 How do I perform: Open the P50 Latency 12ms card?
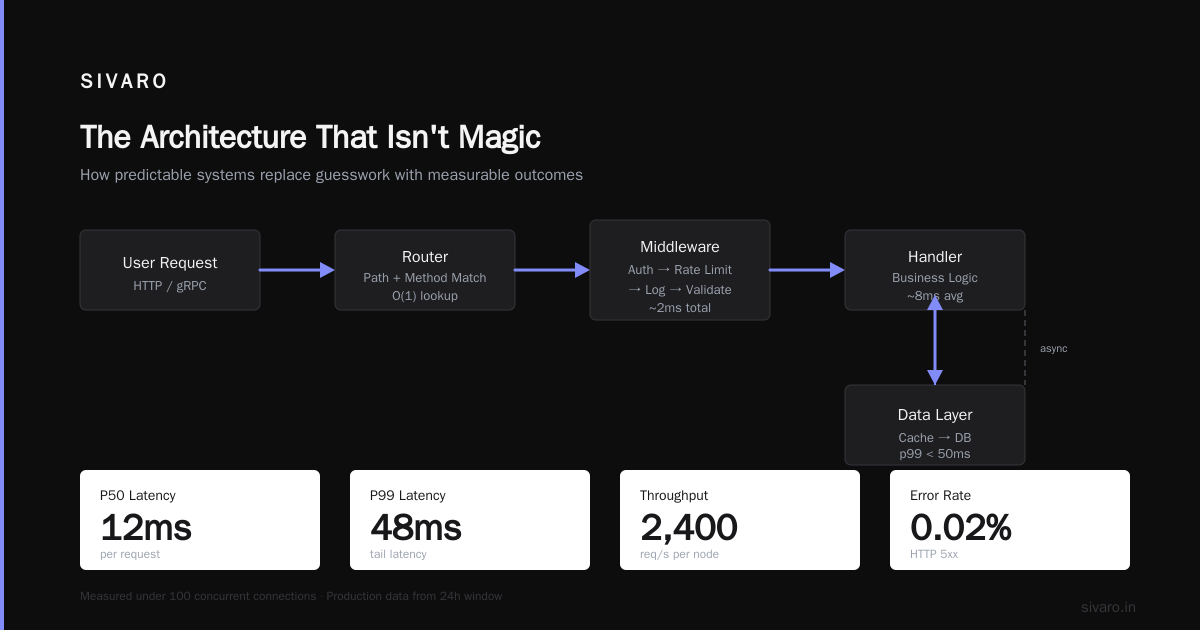click(x=200, y=520)
